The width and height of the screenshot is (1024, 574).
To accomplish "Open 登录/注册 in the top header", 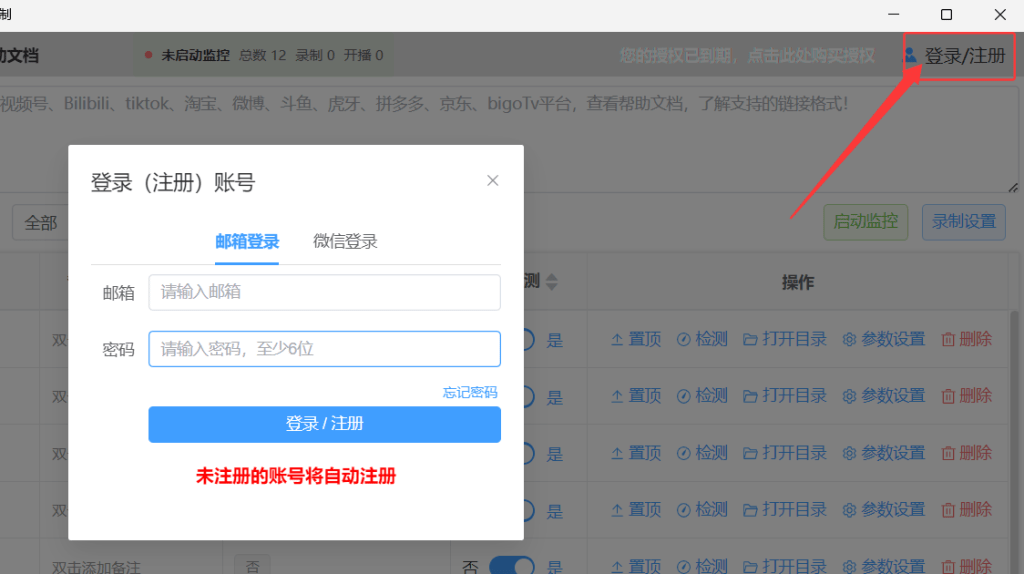I will (x=965, y=56).
